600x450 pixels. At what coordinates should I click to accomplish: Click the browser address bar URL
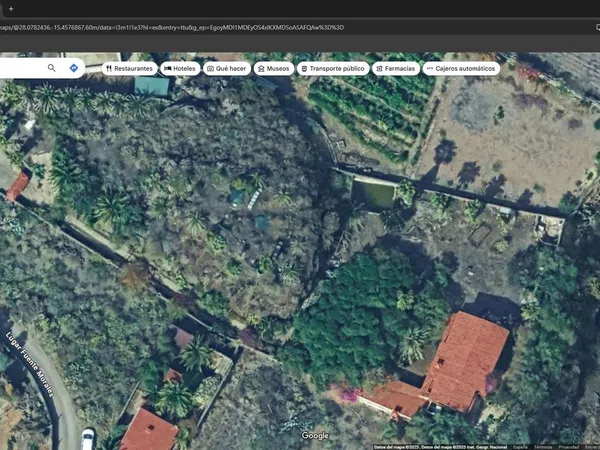pyautogui.click(x=172, y=28)
